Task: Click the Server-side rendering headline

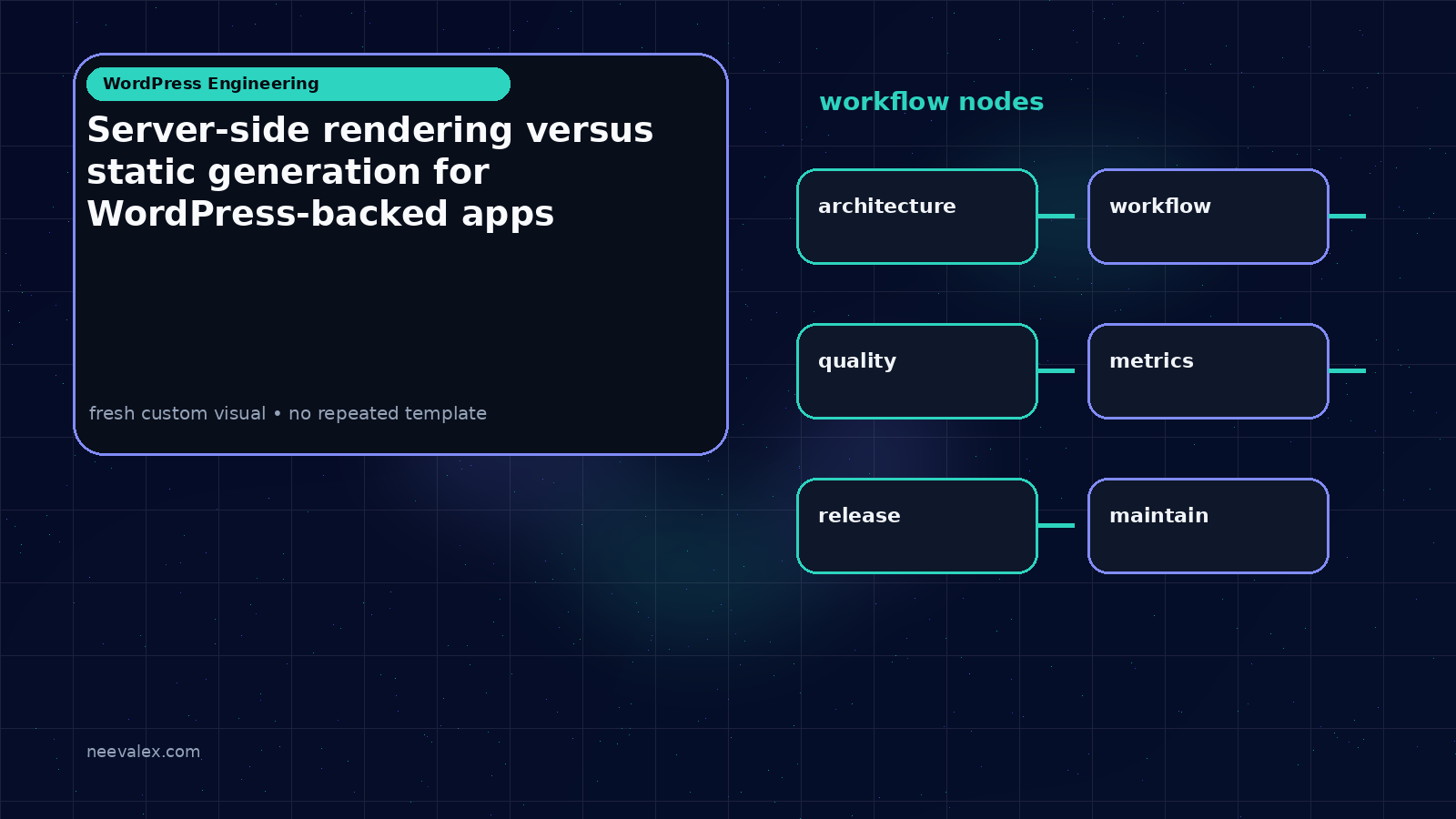Action: (370, 172)
